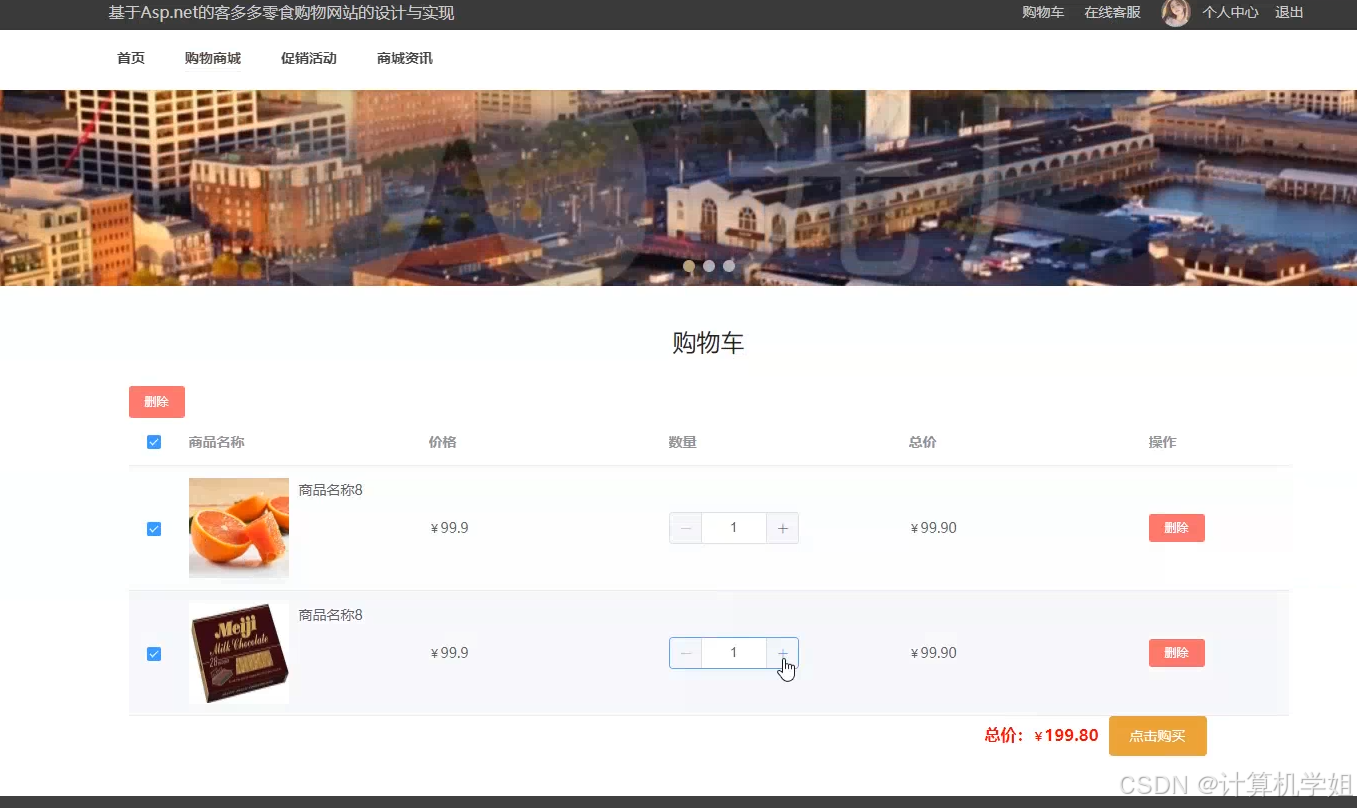Click the Meiji chocolate product thumbnail
This screenshot has height=808, width=1357.
239,653
